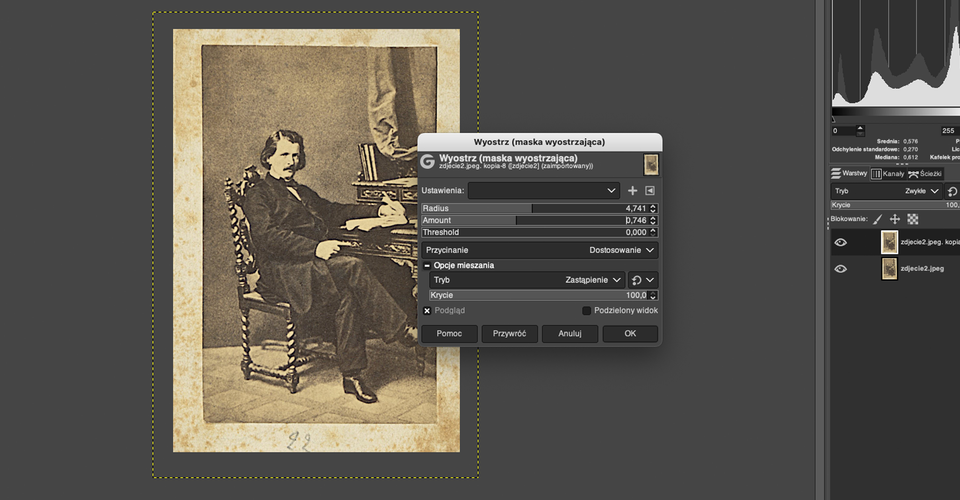Lock position and size with move-arrows icon
960x500 pixels.
pyautogui.click(x=894, y=219)
